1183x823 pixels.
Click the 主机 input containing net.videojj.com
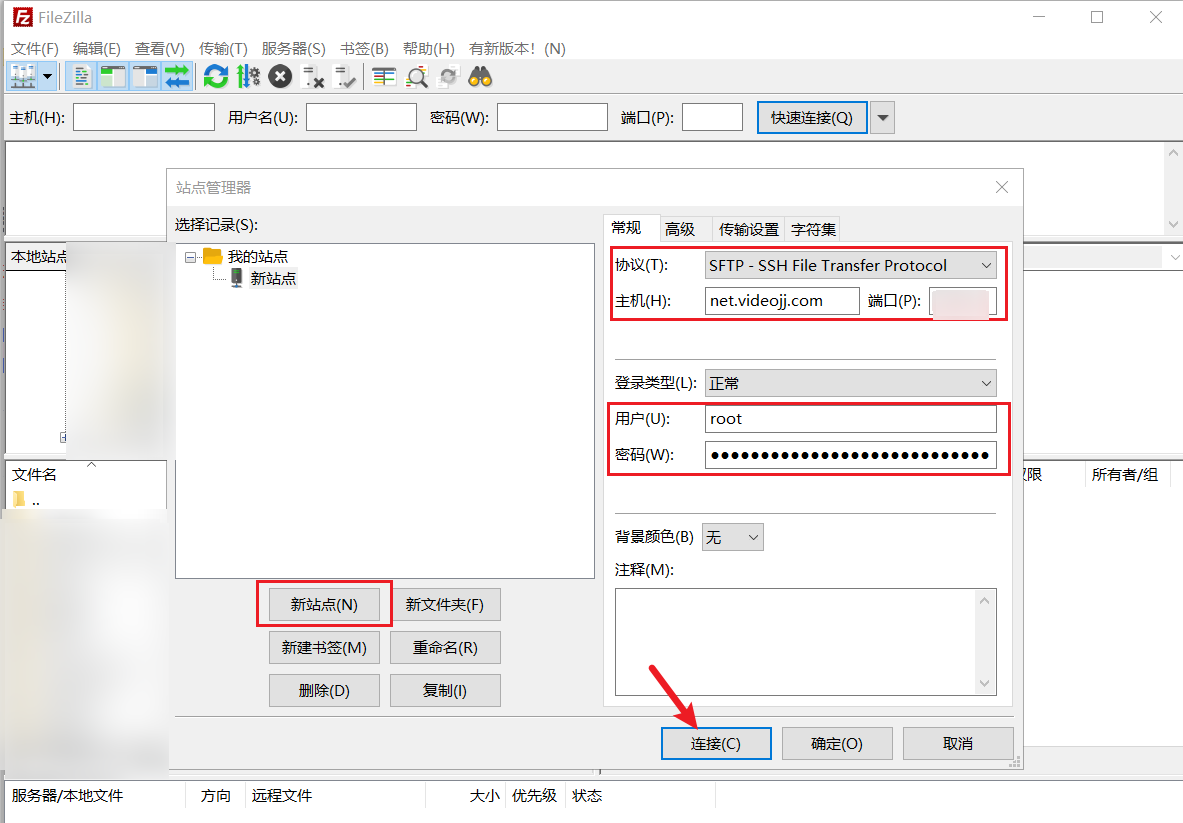tap(782, 300)
